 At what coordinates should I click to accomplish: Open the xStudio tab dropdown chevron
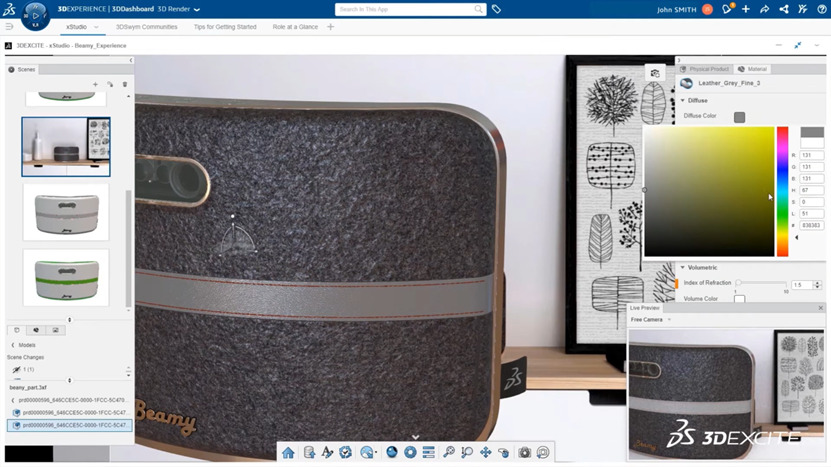tap(96, 27)
